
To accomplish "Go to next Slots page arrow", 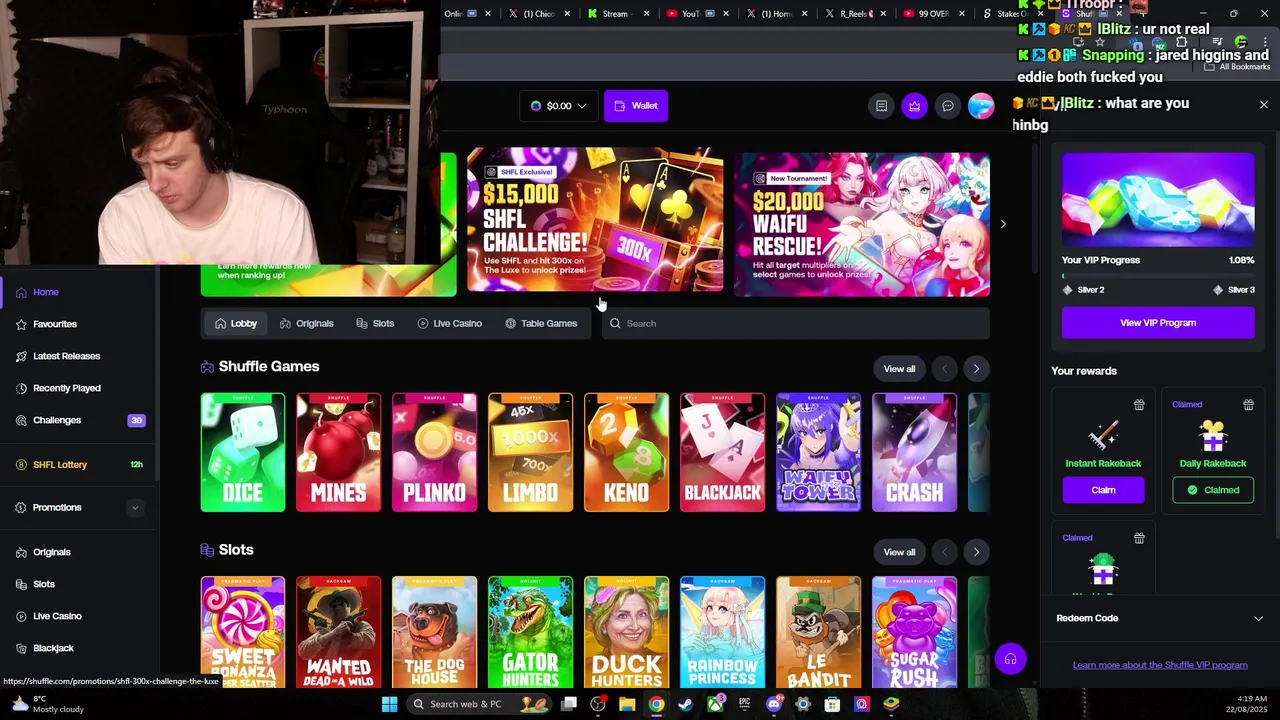I will [976, 552].
